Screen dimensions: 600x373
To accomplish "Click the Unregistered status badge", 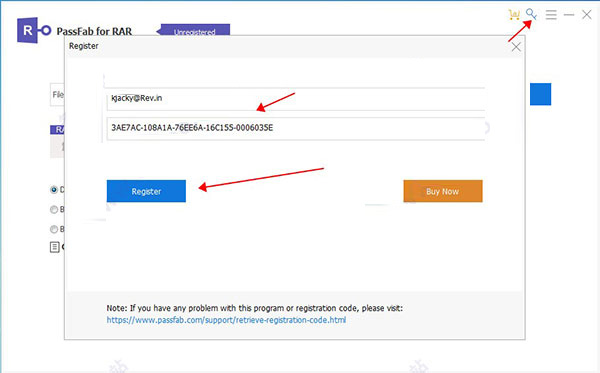I will [193, 30].
